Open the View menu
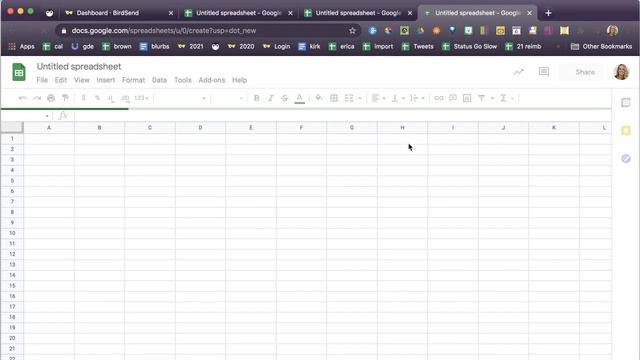The height and width of the screenshot is (360, 640). [82, 80]
